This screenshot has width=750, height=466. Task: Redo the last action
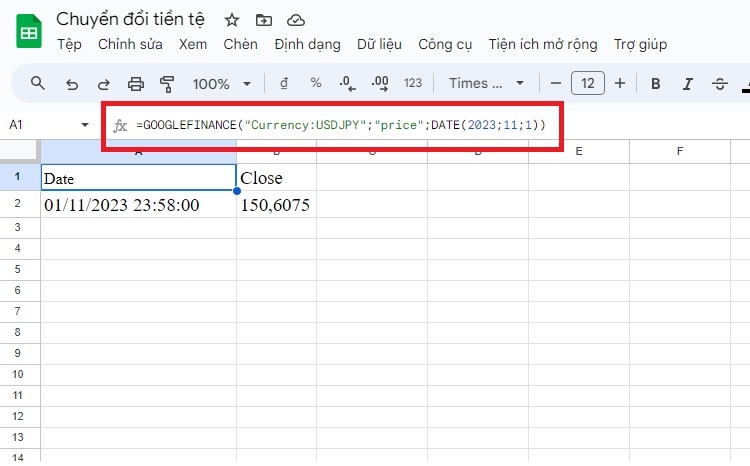[103, 84]
